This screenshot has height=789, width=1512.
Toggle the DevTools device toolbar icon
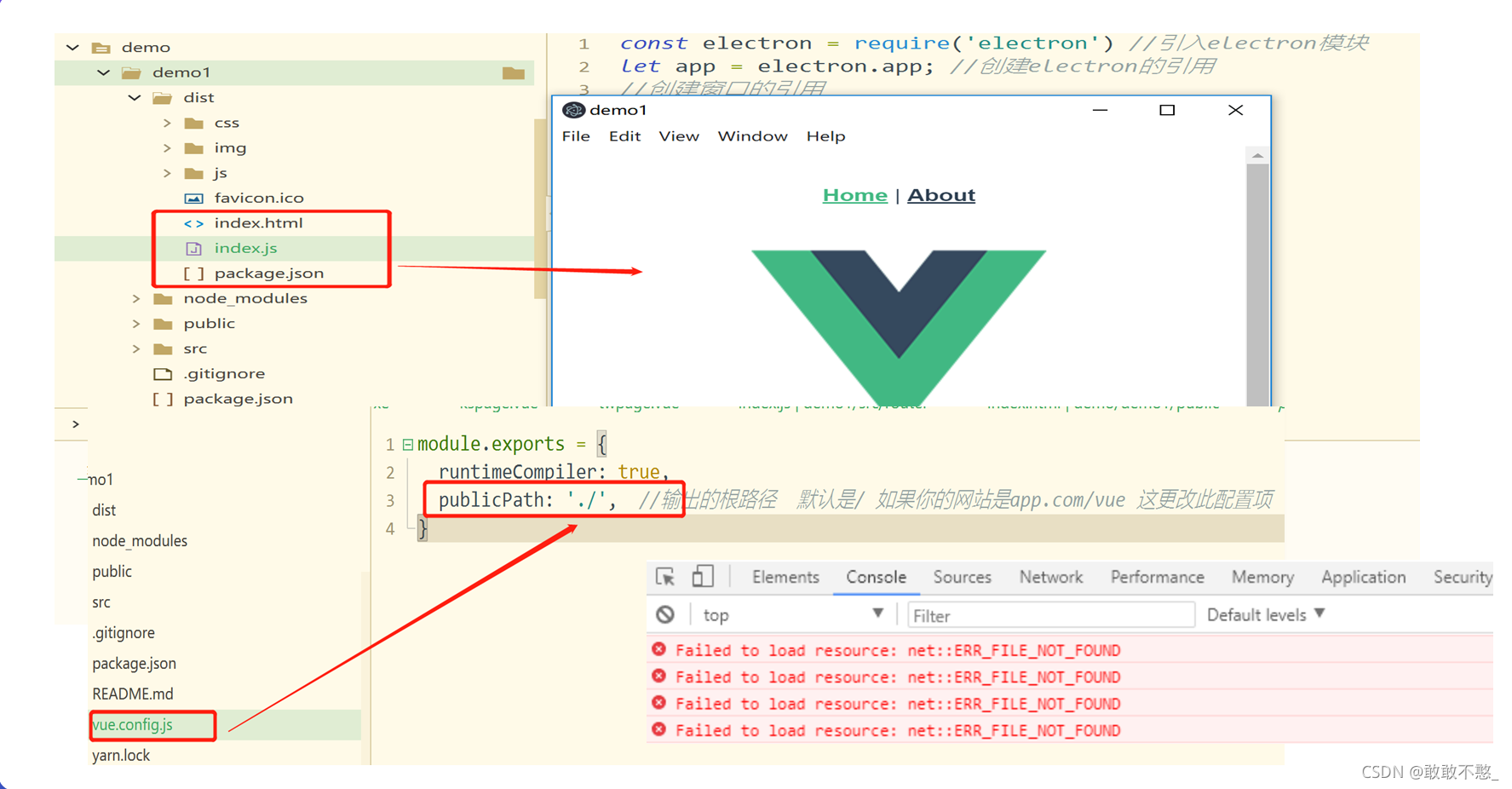[x=703, y=577]
